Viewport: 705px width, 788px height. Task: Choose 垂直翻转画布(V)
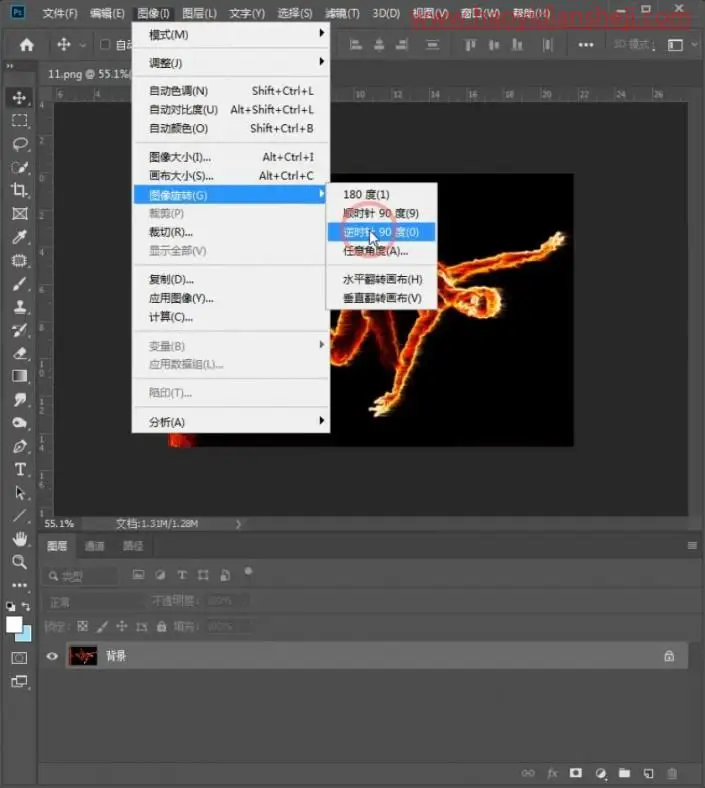pos(381,298)
